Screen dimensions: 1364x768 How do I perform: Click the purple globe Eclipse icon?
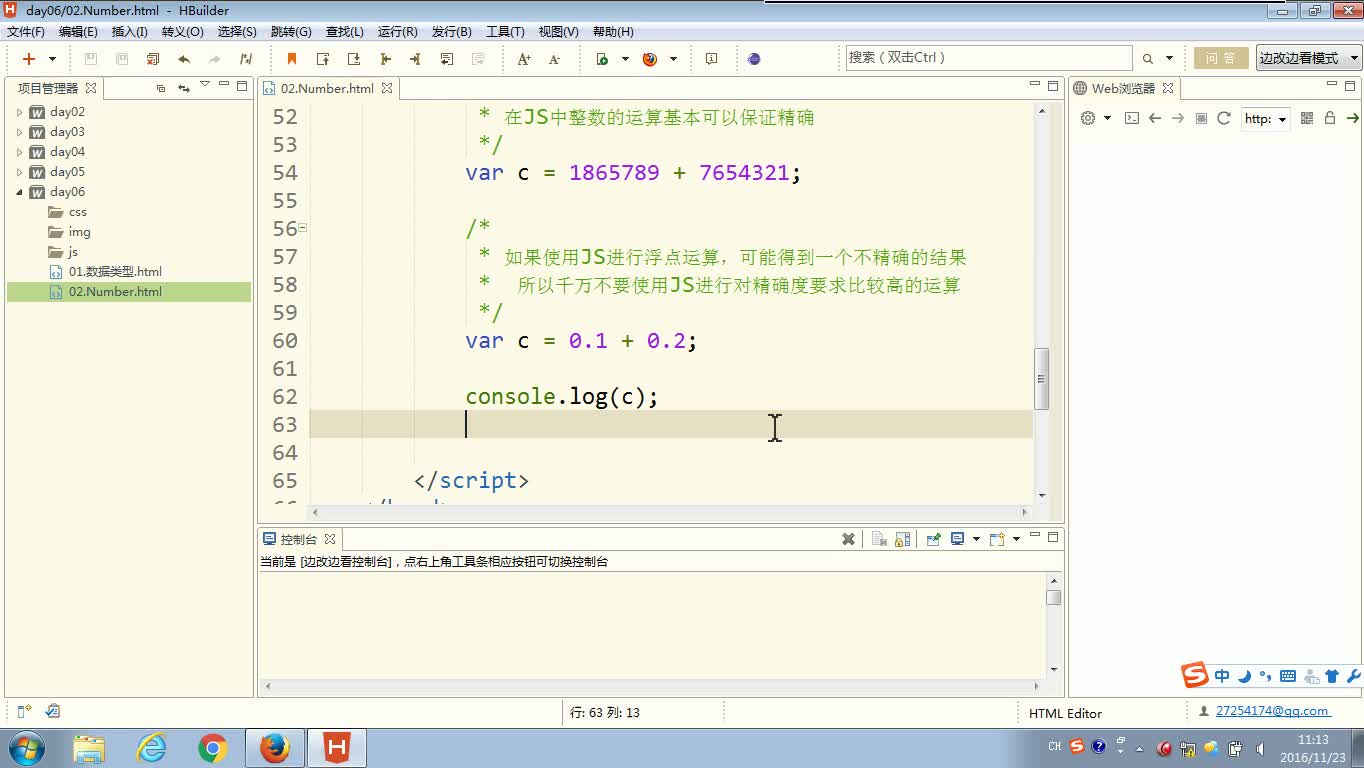coord(754,59)
